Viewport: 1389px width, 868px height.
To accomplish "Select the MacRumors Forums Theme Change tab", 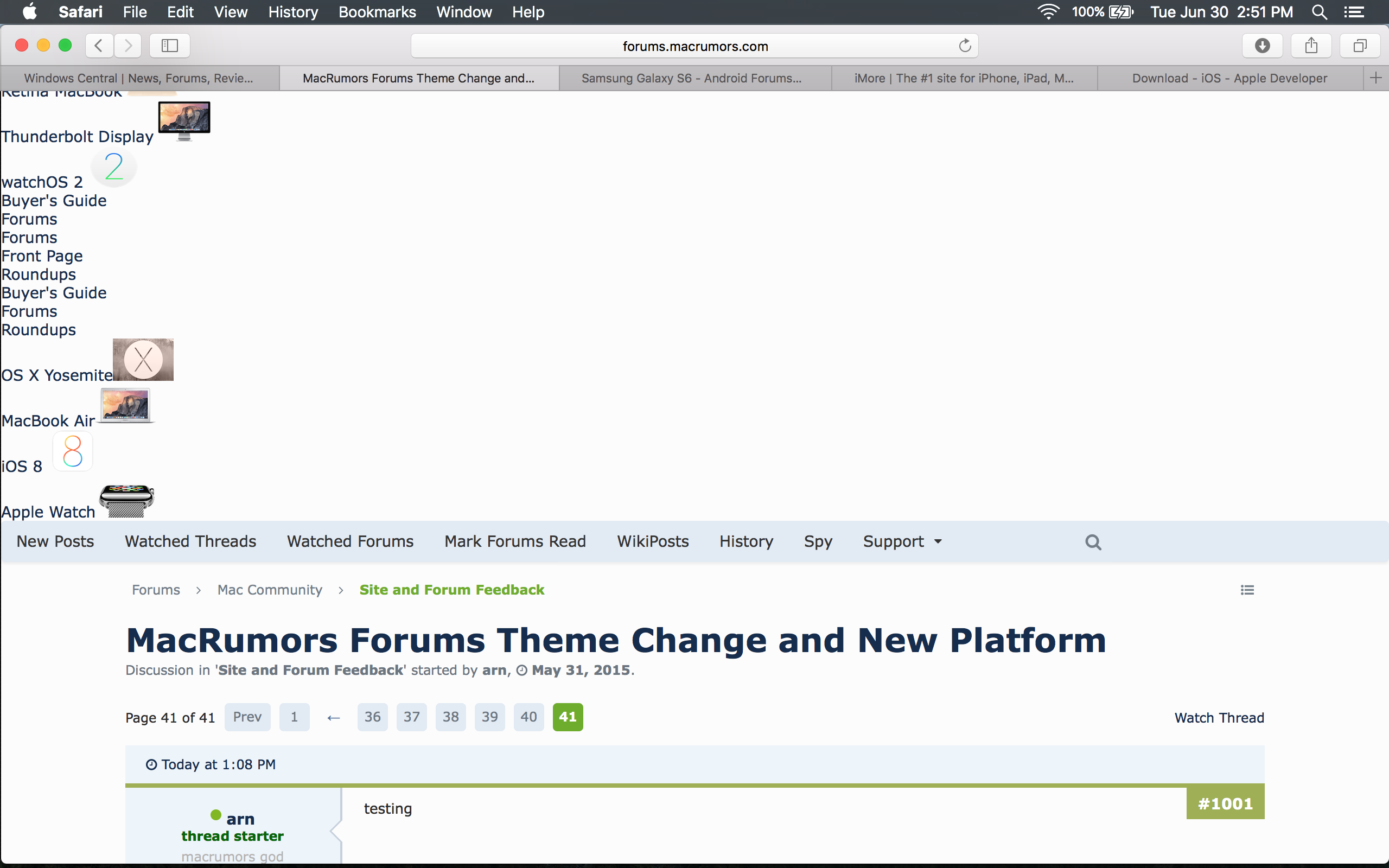I will (419, 78).
